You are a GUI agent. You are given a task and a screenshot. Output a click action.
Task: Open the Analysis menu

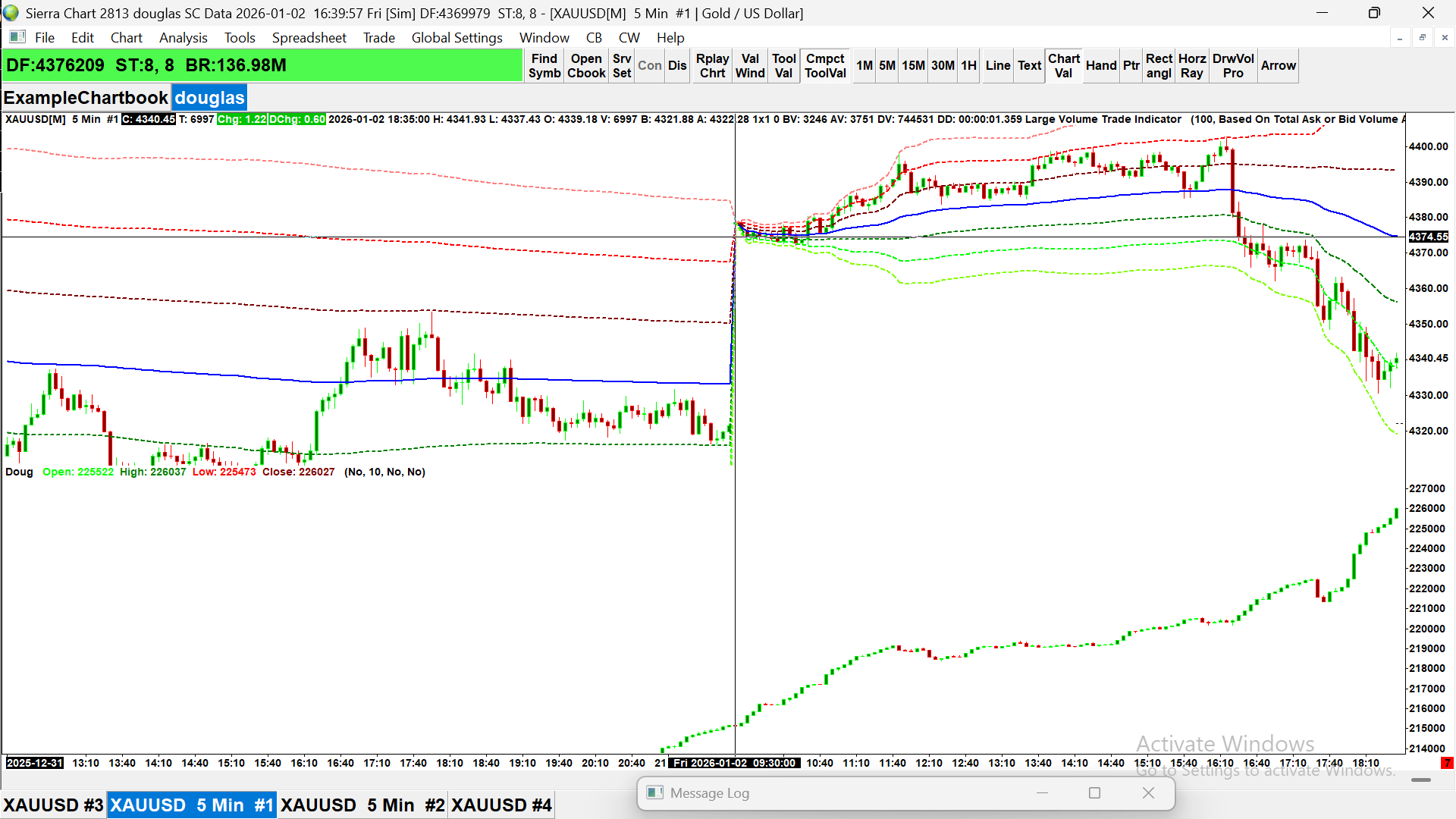tap(183, 38)
